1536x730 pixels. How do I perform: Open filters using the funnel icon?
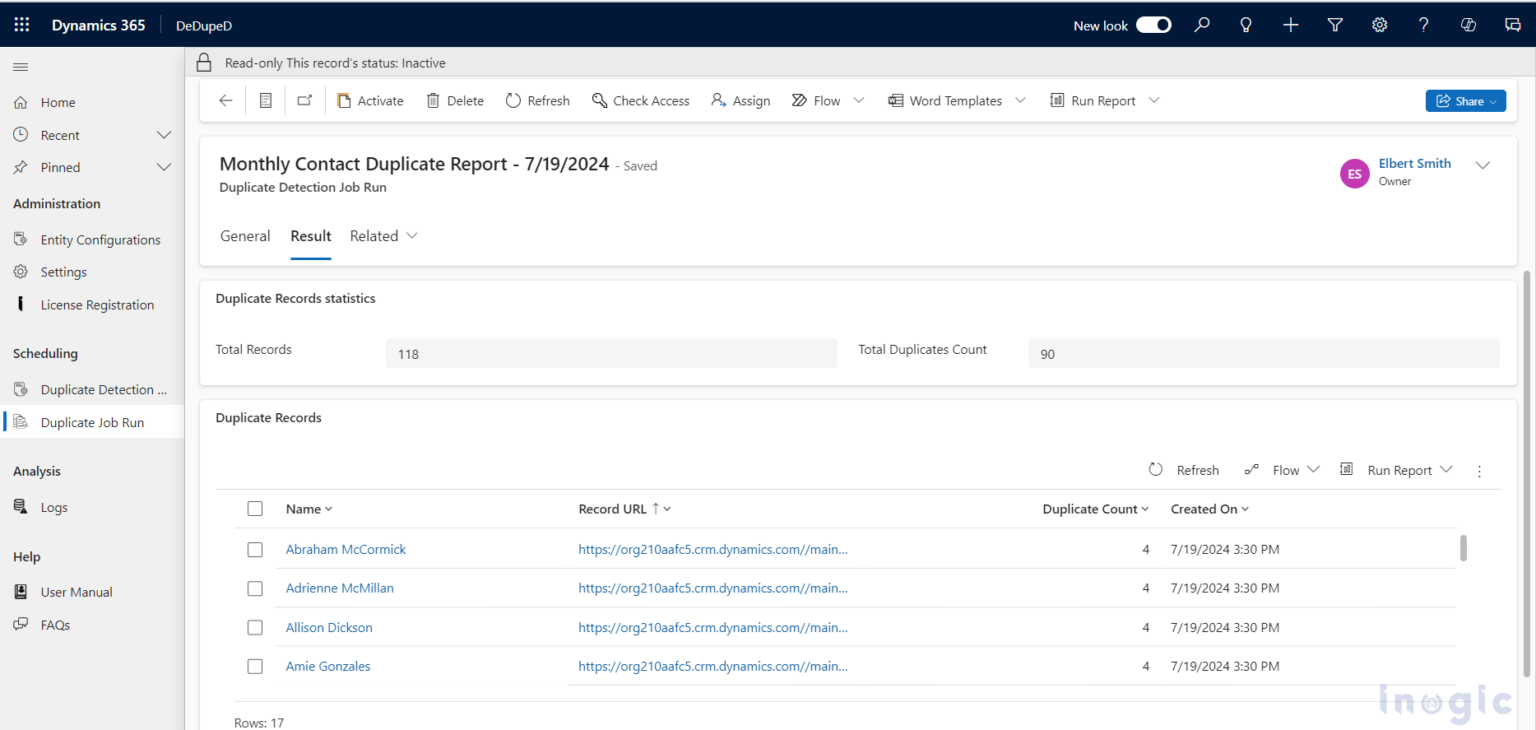[x=1335, y=24]
